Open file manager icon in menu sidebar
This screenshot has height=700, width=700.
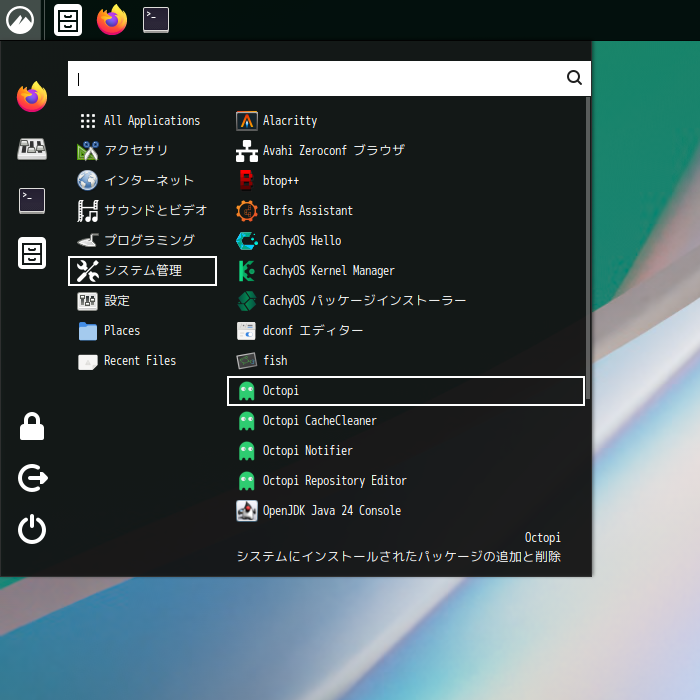[32, 253]
